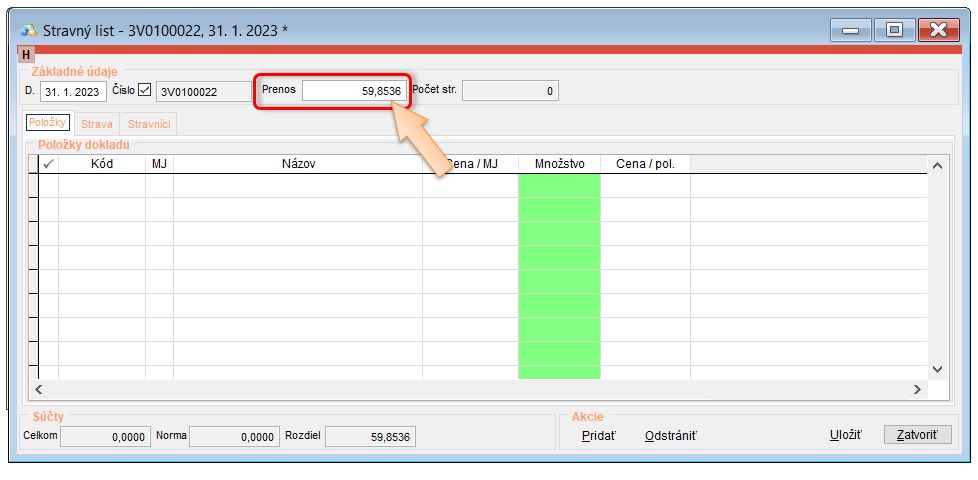Click the Názov column header

[x=298, y=164]
